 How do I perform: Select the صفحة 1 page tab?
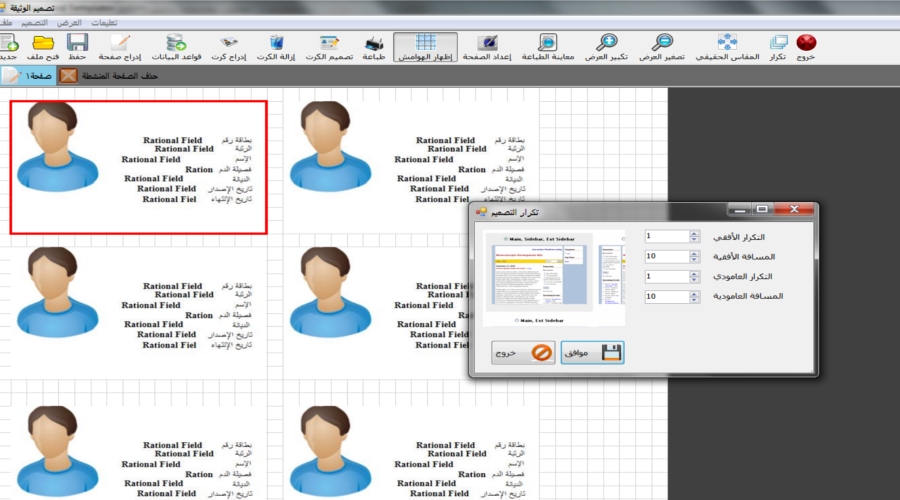(x=28, y=76)
